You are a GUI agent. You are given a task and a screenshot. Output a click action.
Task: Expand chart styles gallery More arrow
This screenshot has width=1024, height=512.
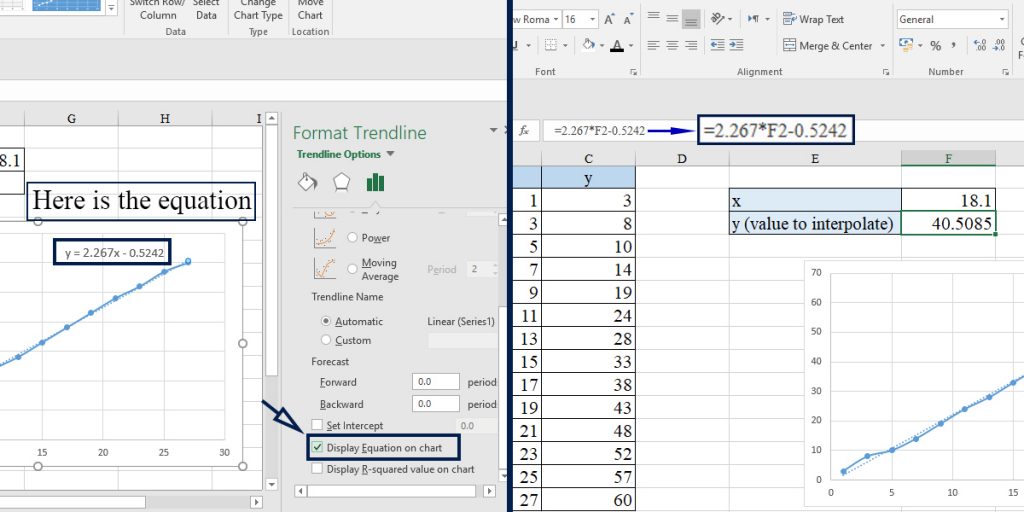tap(111, 8)
